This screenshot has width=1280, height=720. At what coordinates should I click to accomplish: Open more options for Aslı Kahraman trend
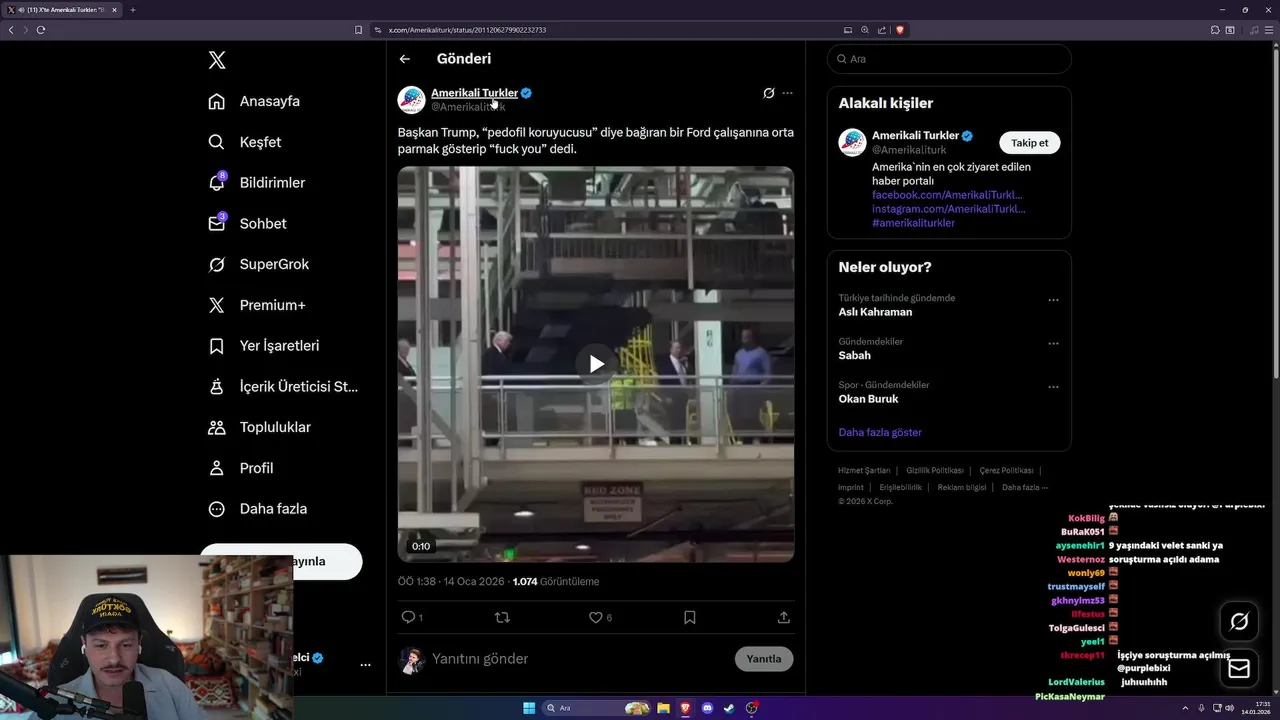click(x=1053, y=300)
